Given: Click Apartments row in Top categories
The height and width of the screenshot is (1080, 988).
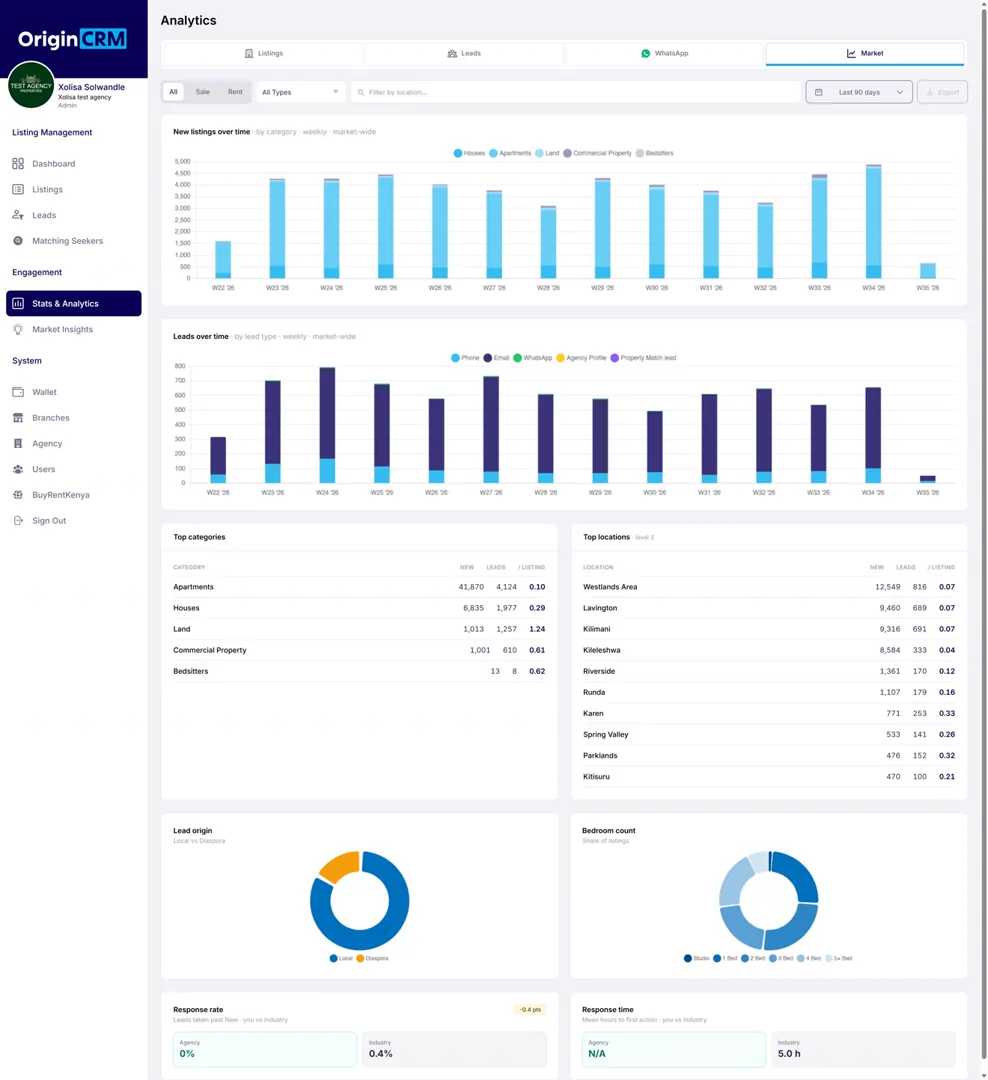Looking at the screenshot, I should [x=359, y=588].
